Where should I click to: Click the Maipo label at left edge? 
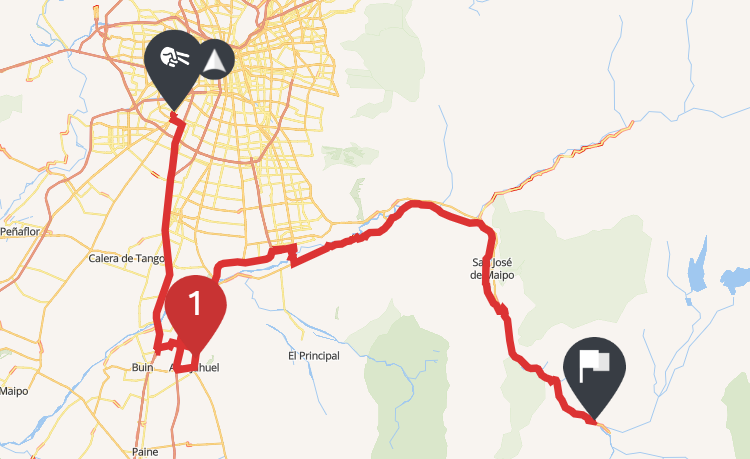pyautogui.click(x=14, y=392)
